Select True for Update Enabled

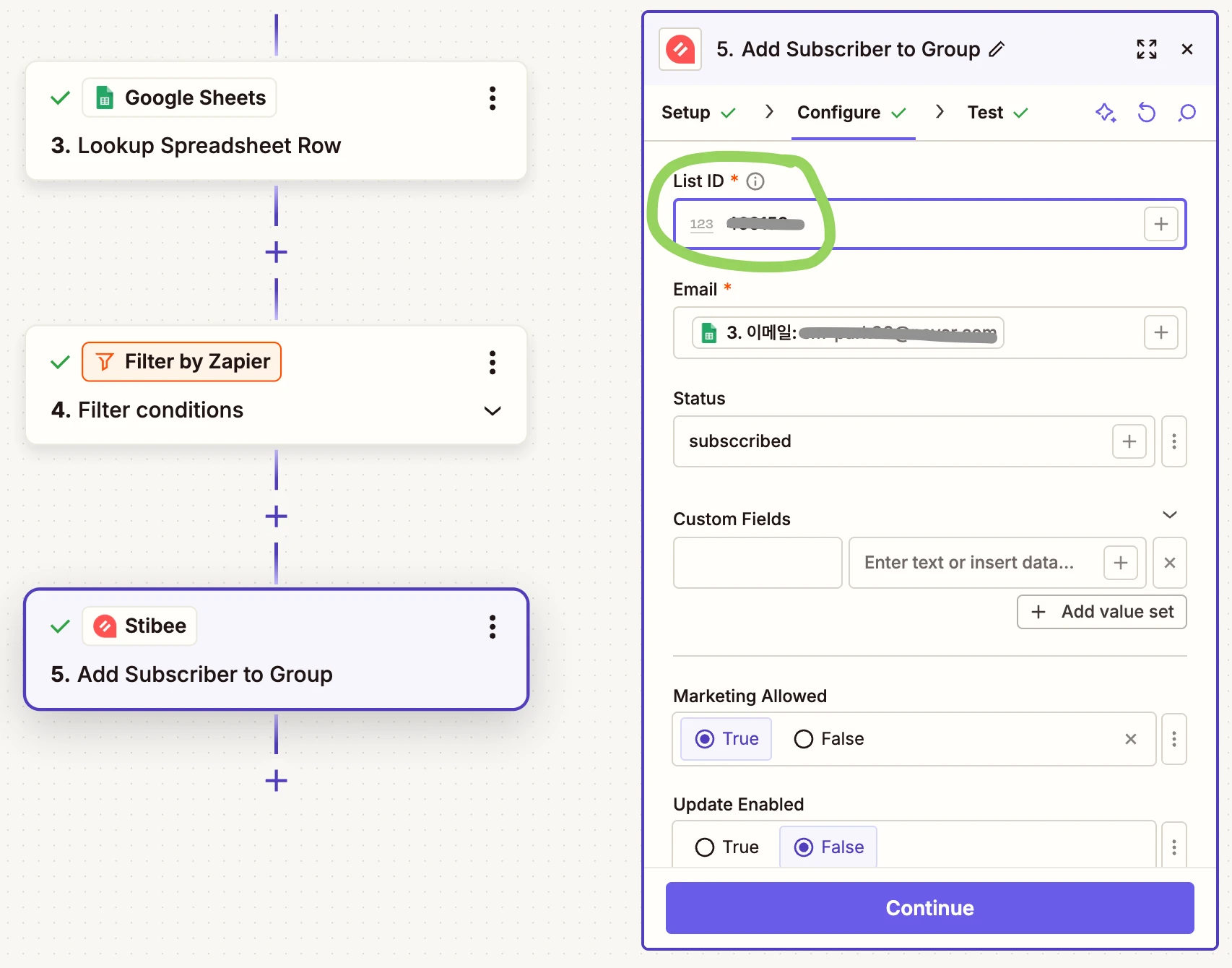pyautogui.click(x=726, y=847)
